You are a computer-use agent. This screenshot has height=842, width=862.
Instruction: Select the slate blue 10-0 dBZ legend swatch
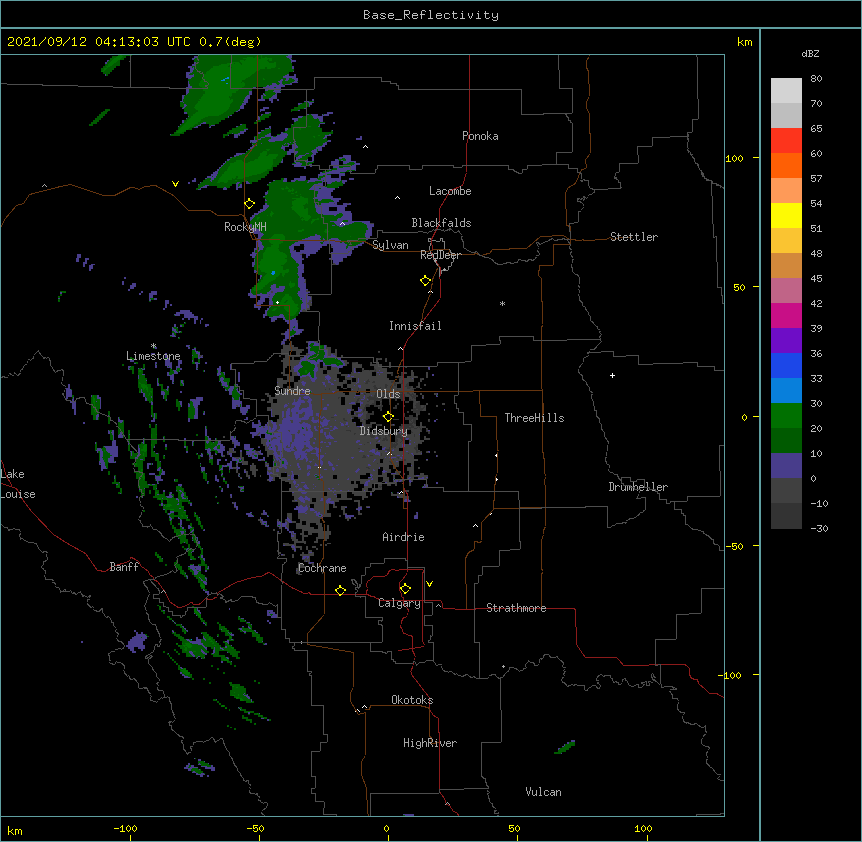pos(786,466)
